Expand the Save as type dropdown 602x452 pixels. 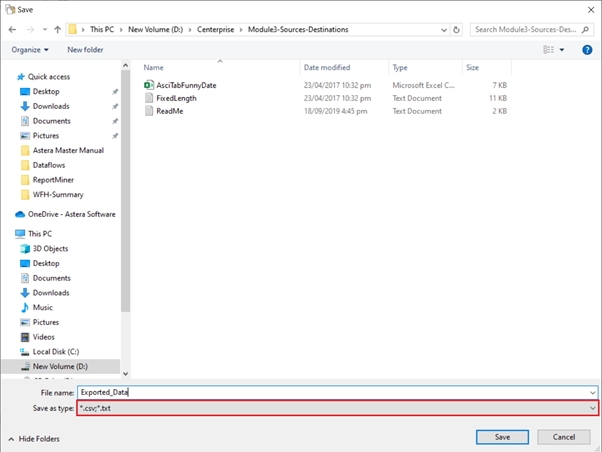[337, 408]
